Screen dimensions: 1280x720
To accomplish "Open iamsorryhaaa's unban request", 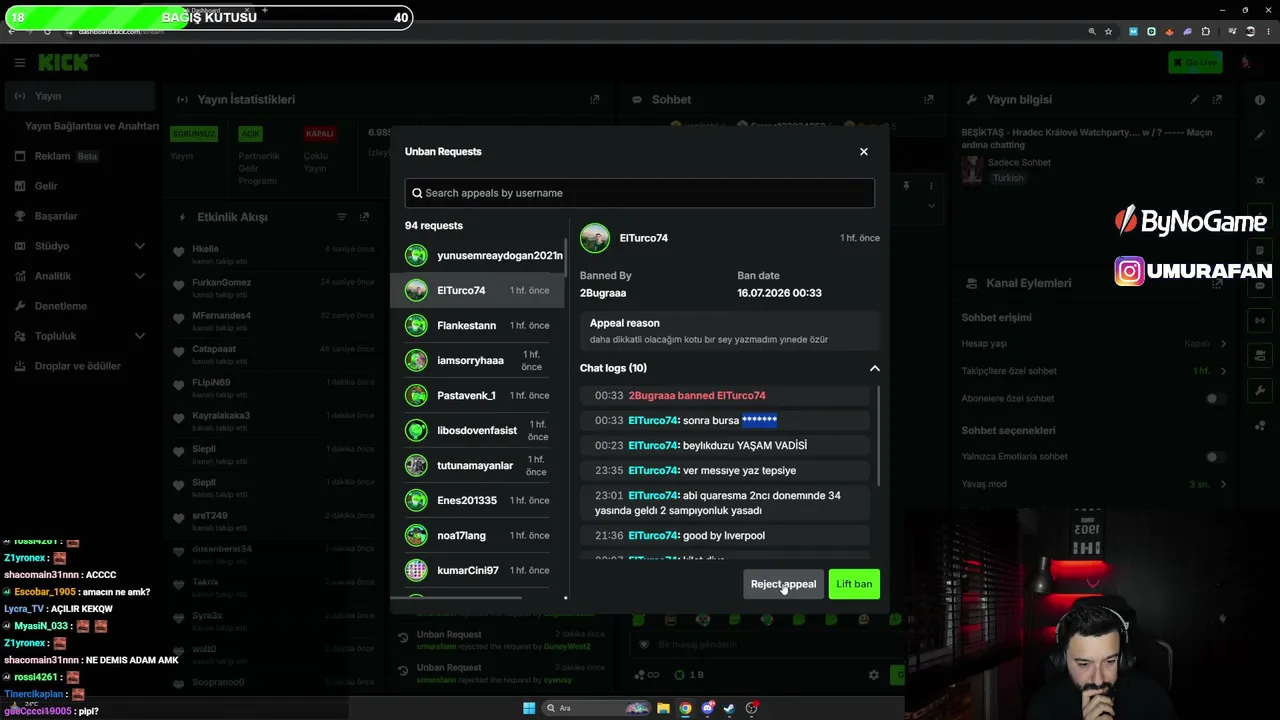I will pos(477,360).
